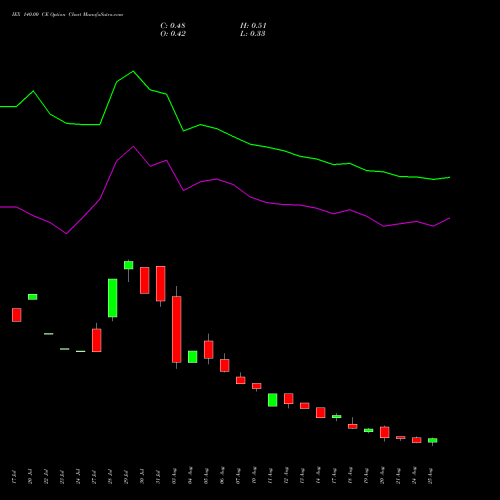Click the red candlestick above 20 Aug
The width and height of the screenshot is (500, 500).
pos(385,432)
